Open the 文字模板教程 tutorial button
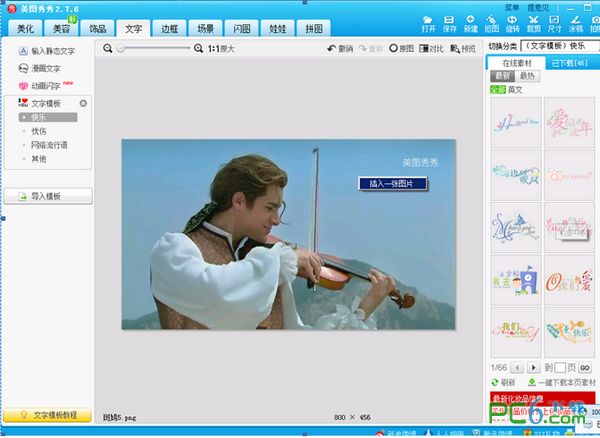 click(x=48, y=414)
